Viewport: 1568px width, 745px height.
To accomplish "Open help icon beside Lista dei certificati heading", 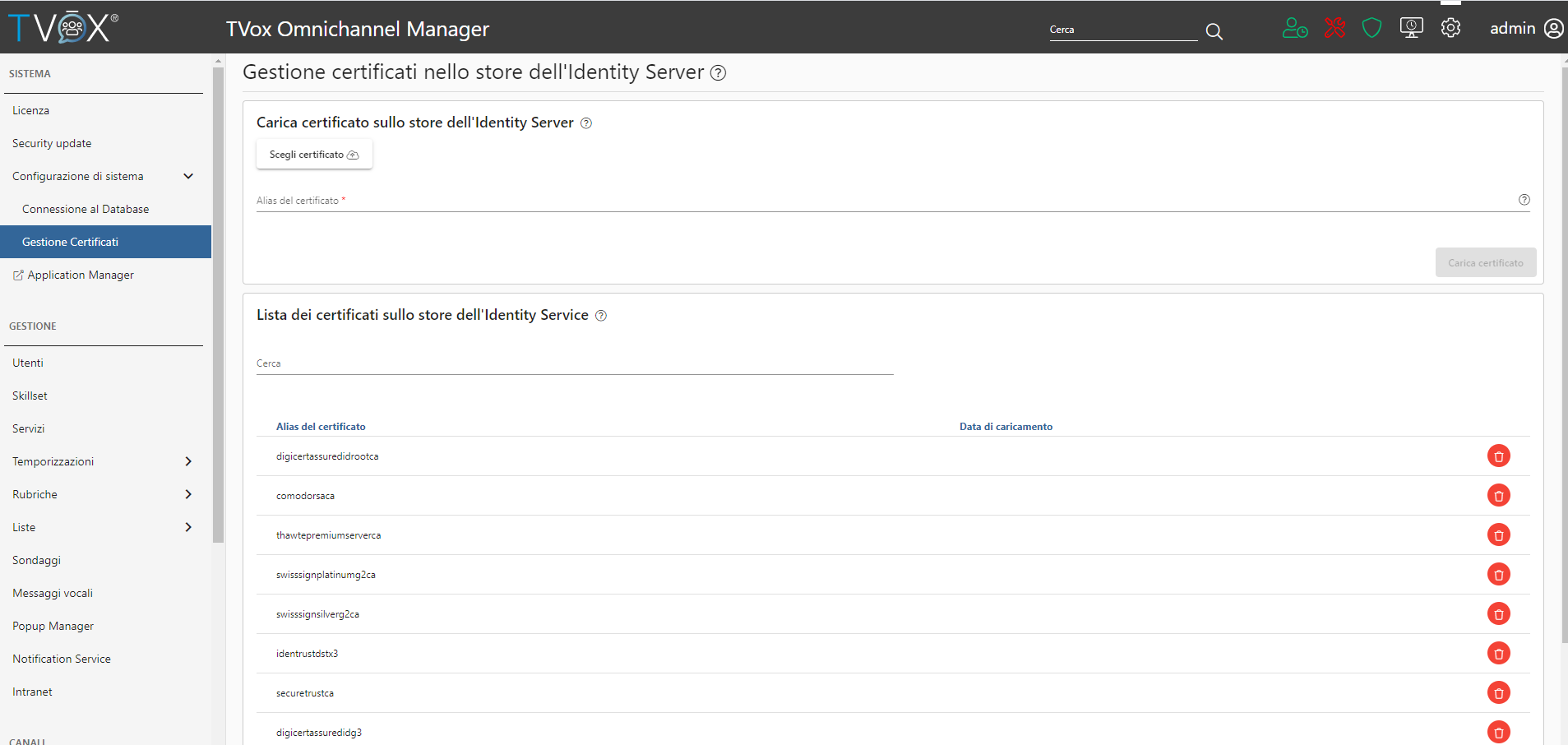I will pyautogui.click(x=601, y=316).
